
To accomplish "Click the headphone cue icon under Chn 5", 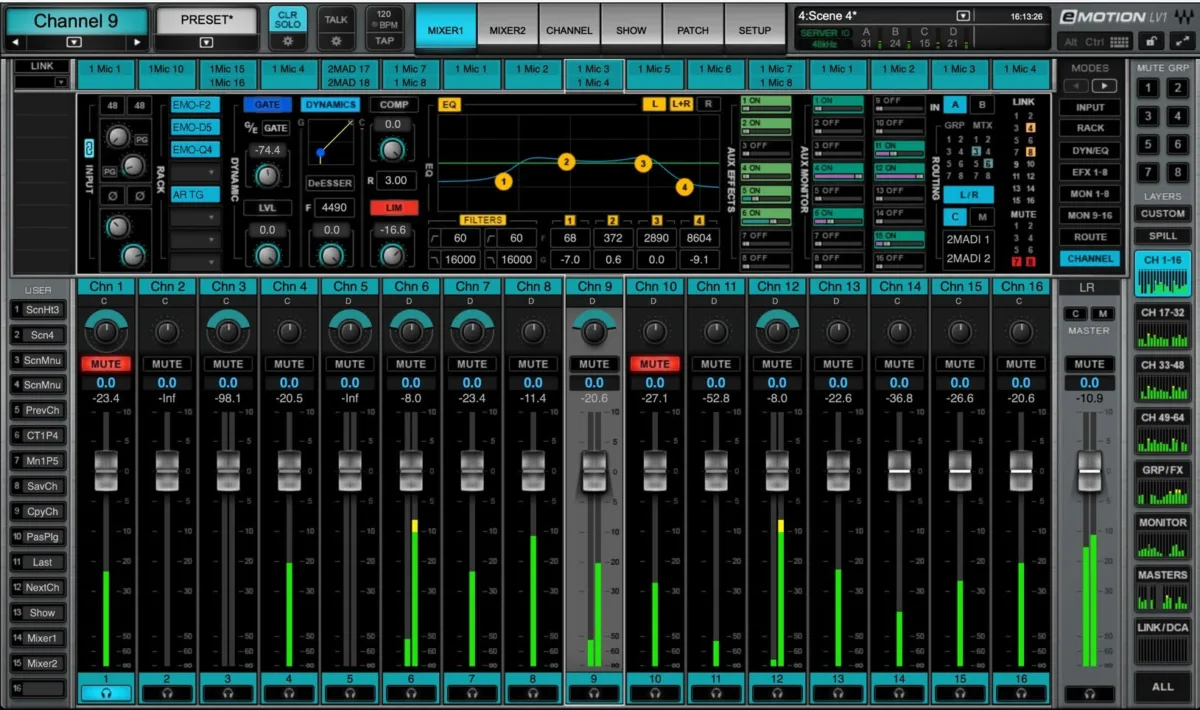I will pos(350,692).
